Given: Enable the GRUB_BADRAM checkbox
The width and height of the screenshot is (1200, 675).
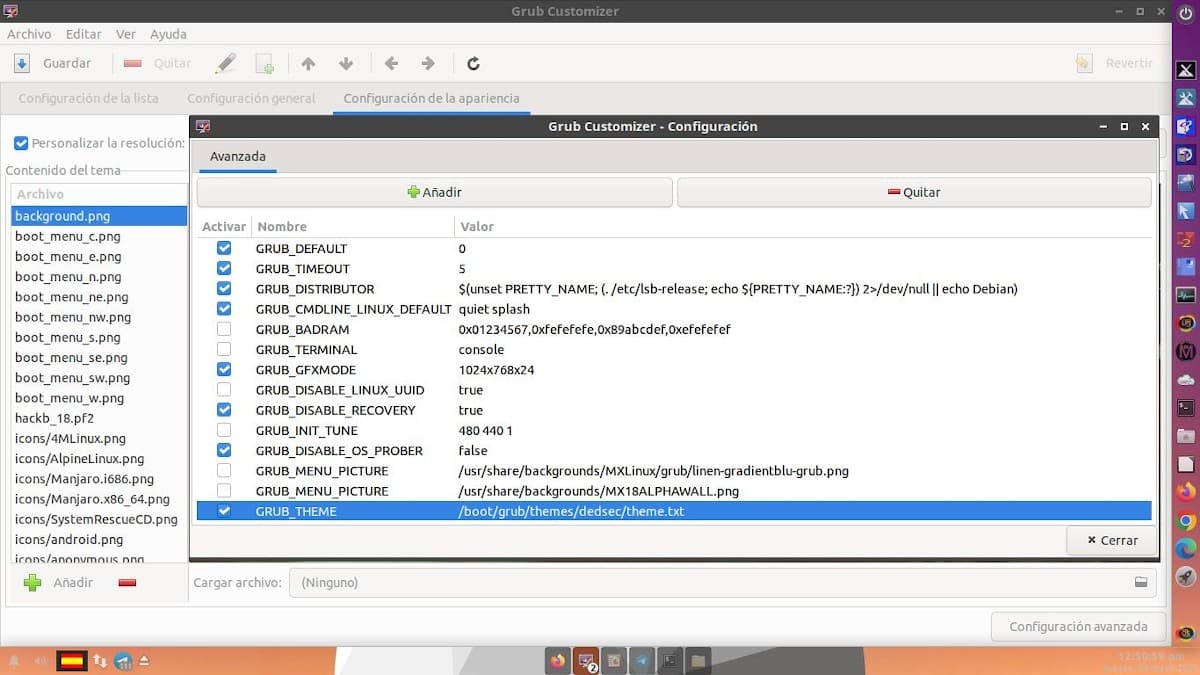Looking at the screenshot, I should pyautogui.click(x=224, y=329).
